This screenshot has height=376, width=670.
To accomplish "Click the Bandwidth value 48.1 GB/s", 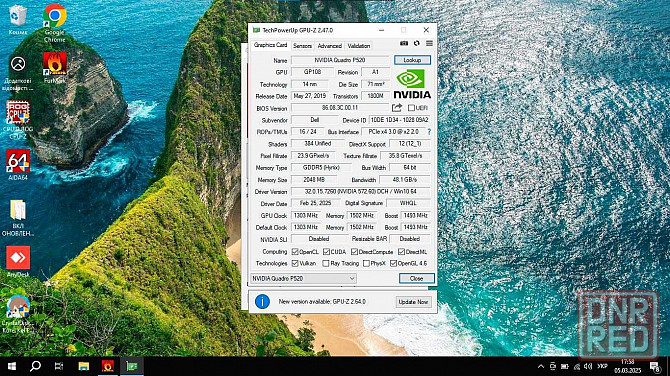I will pyautogui.click(x=405, y=180).
